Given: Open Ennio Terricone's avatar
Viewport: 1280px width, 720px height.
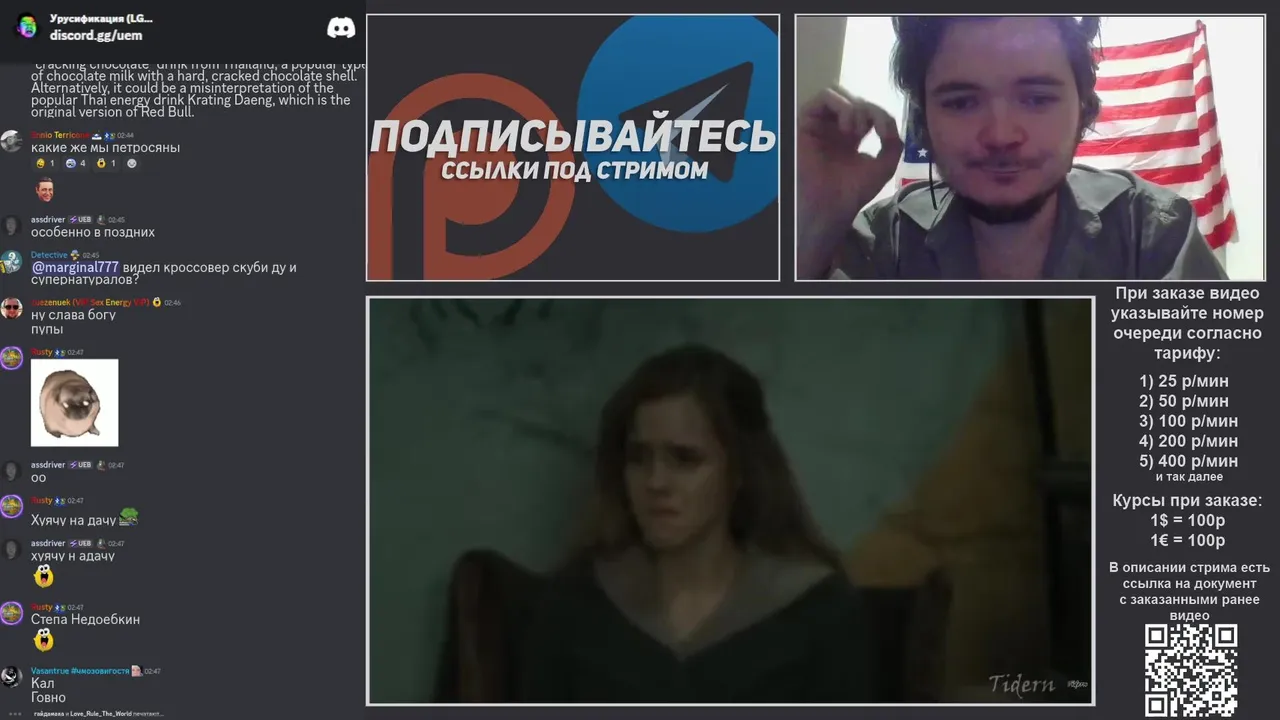Looking at the screenshot, I should point(12,141).
